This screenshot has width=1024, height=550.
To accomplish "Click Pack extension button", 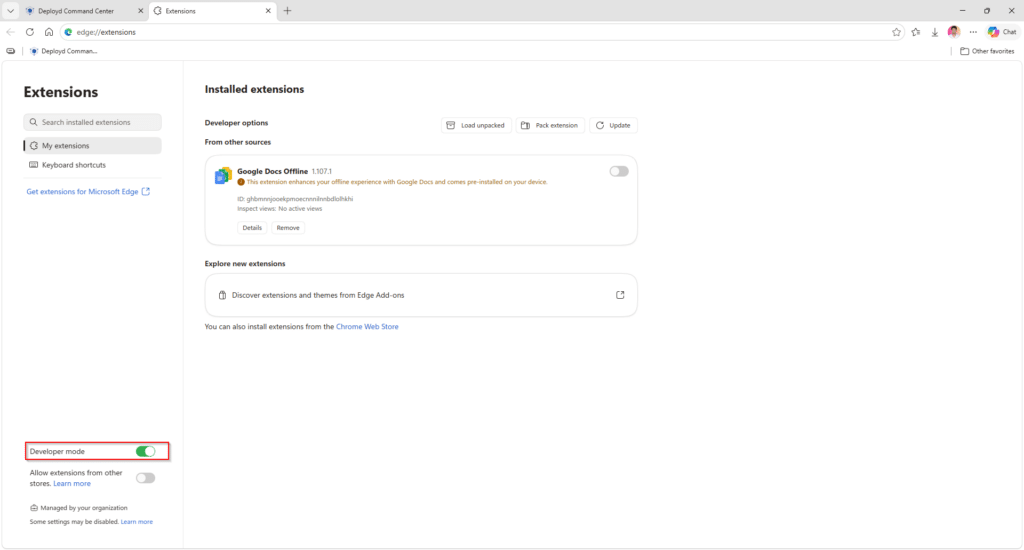I will tap(550, 125).
